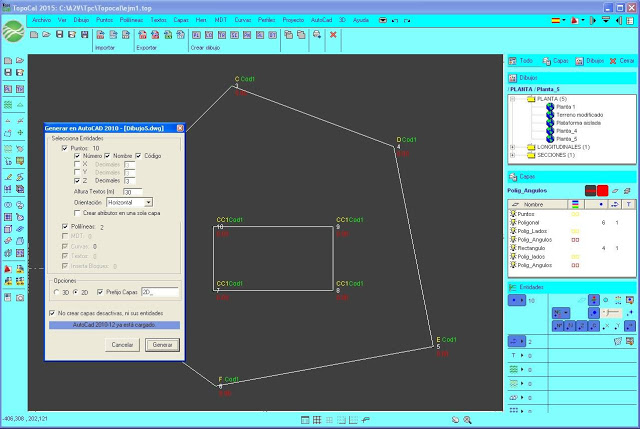Screen dimensions: 640x429
Task: Switch to the Capas panel tab
Action: click(556, 61)
